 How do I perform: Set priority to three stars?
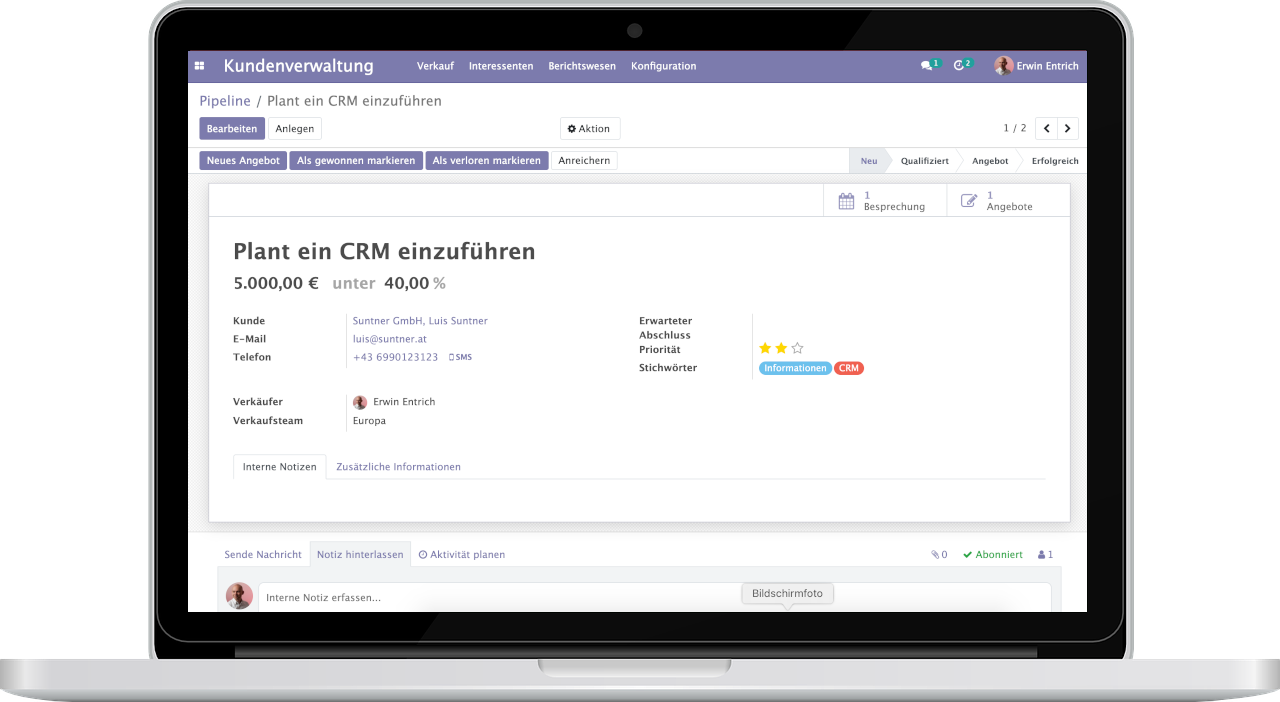coord(797,348)
